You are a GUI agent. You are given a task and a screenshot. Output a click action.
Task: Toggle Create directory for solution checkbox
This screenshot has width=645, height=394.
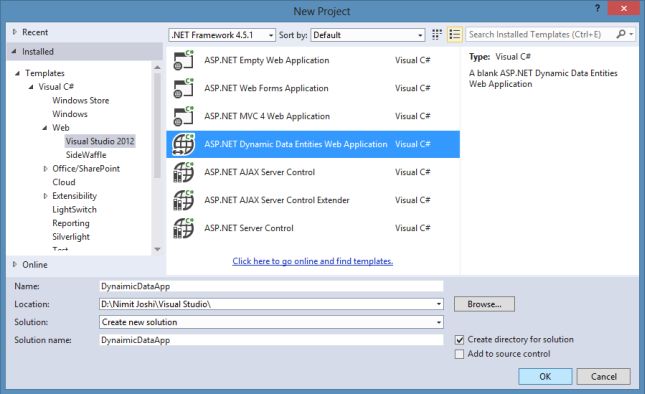click(x=459, y=340)
